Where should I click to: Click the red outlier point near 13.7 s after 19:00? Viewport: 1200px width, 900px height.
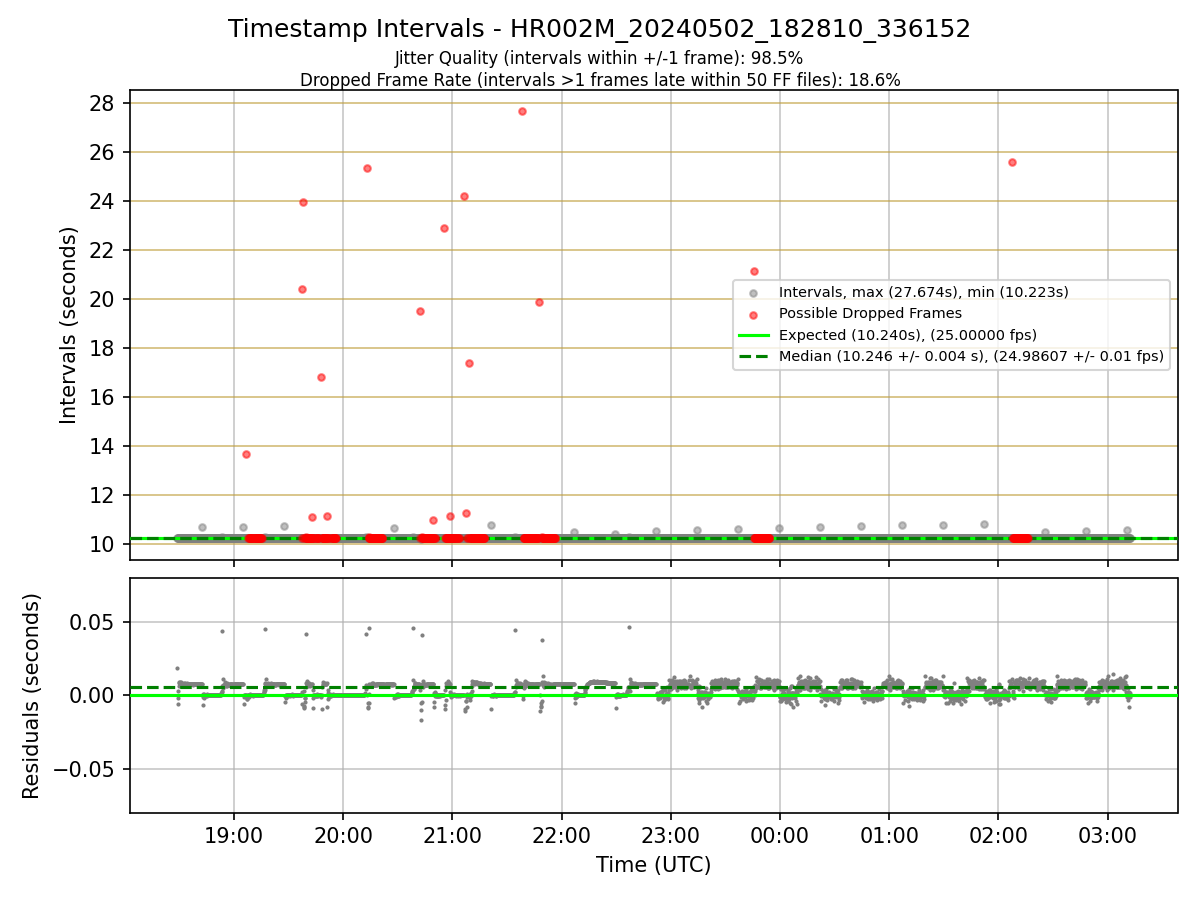[246, 454]
